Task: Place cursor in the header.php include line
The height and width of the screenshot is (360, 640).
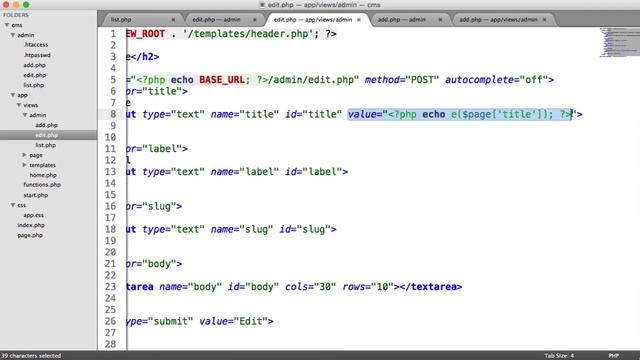Action: [x=231, y=34]
